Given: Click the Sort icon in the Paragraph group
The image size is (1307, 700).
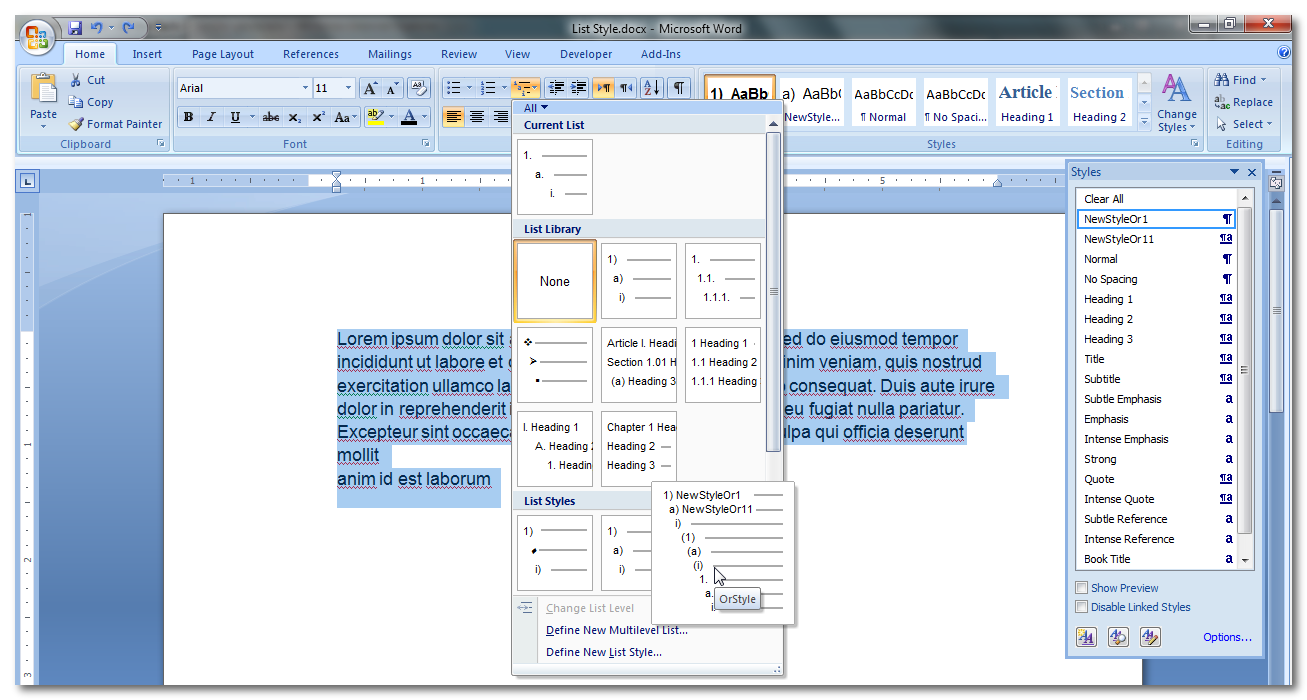Looking at the screenshot, I should coord(651,88).
